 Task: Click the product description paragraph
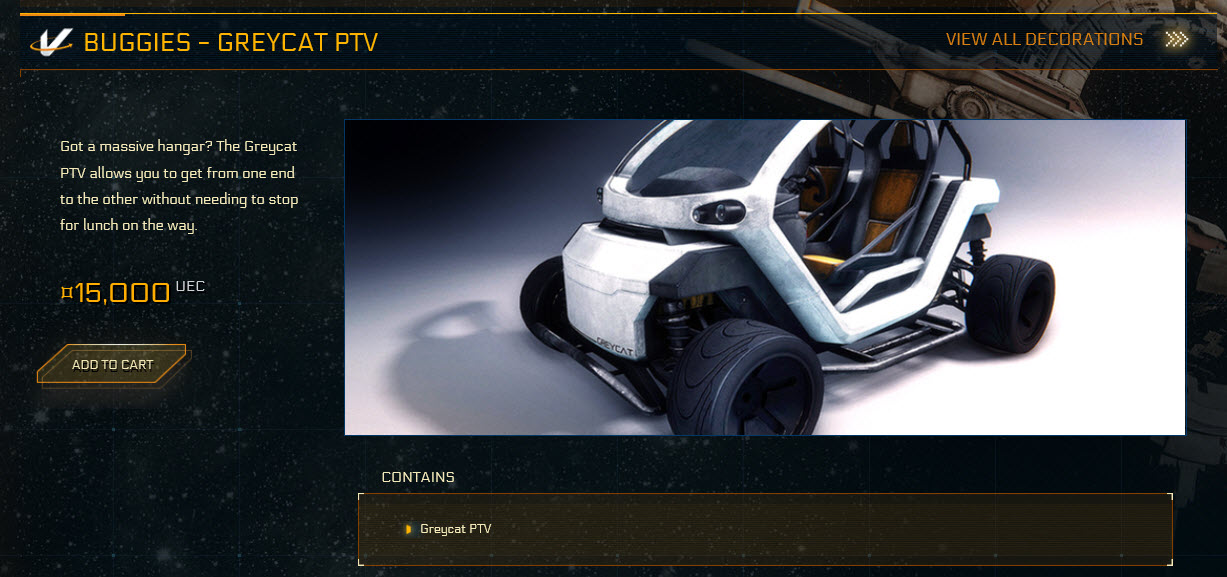(x=179, y=186)
